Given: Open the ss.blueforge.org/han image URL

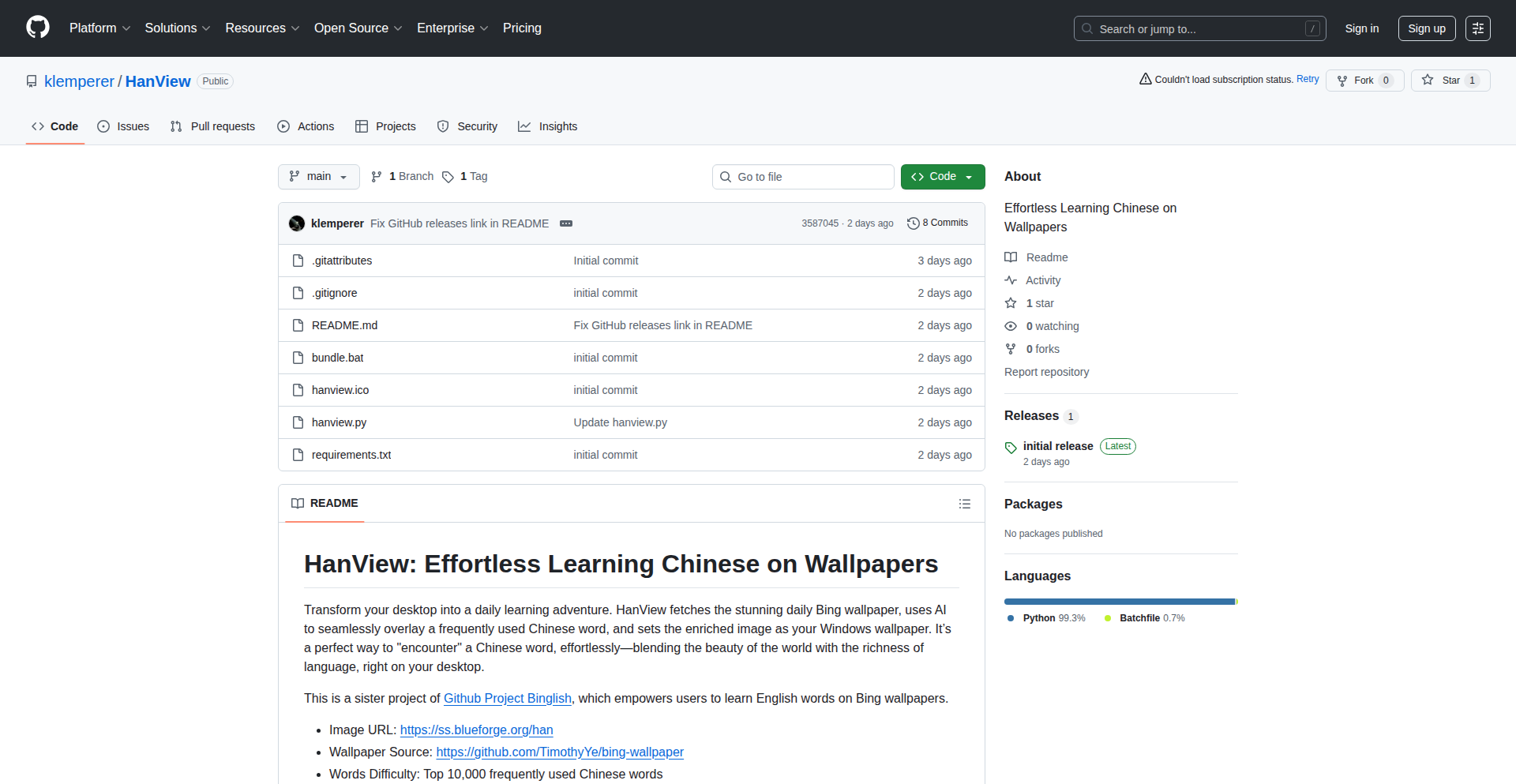Looking at the screenshot, I should pos(476,730).
